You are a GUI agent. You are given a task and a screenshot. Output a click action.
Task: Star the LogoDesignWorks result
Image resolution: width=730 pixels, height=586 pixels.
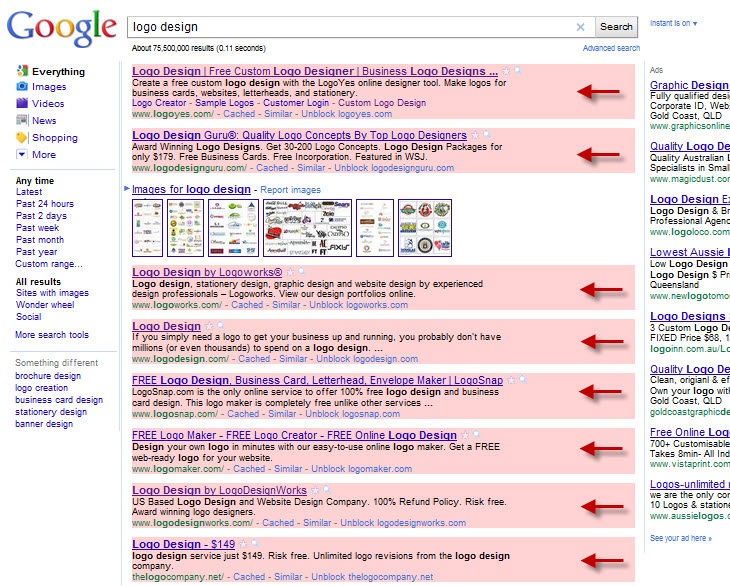click(x=315, y=490)
